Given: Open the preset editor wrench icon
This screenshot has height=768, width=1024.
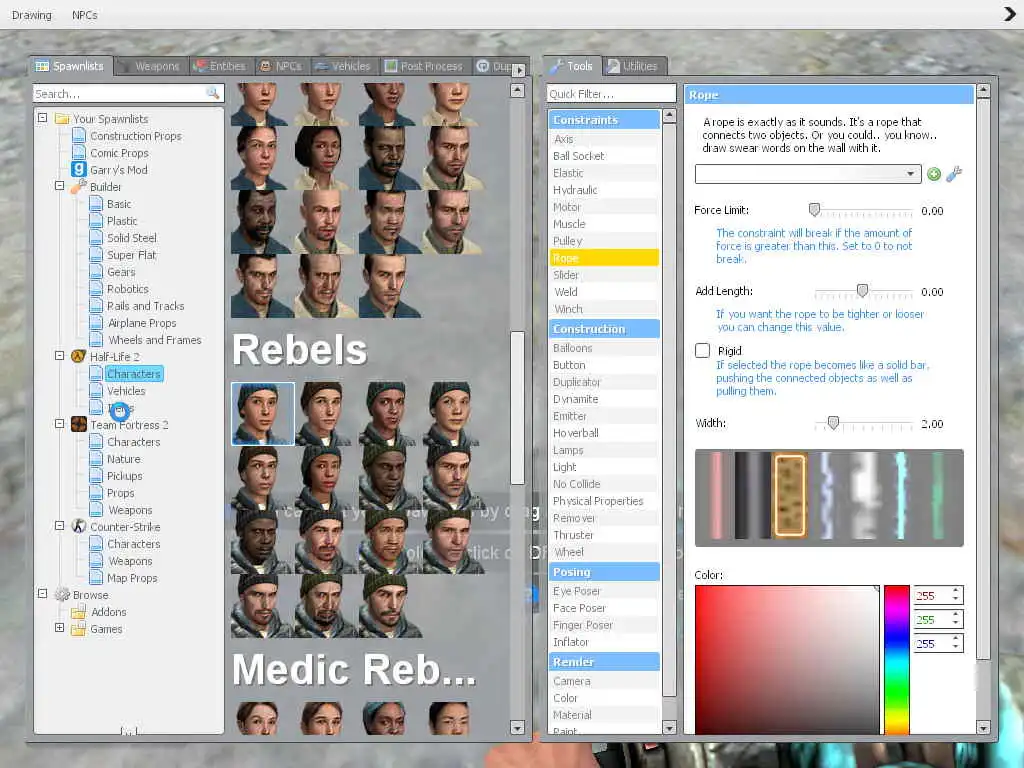Looking at the screenshot, I should click(954, 174).
